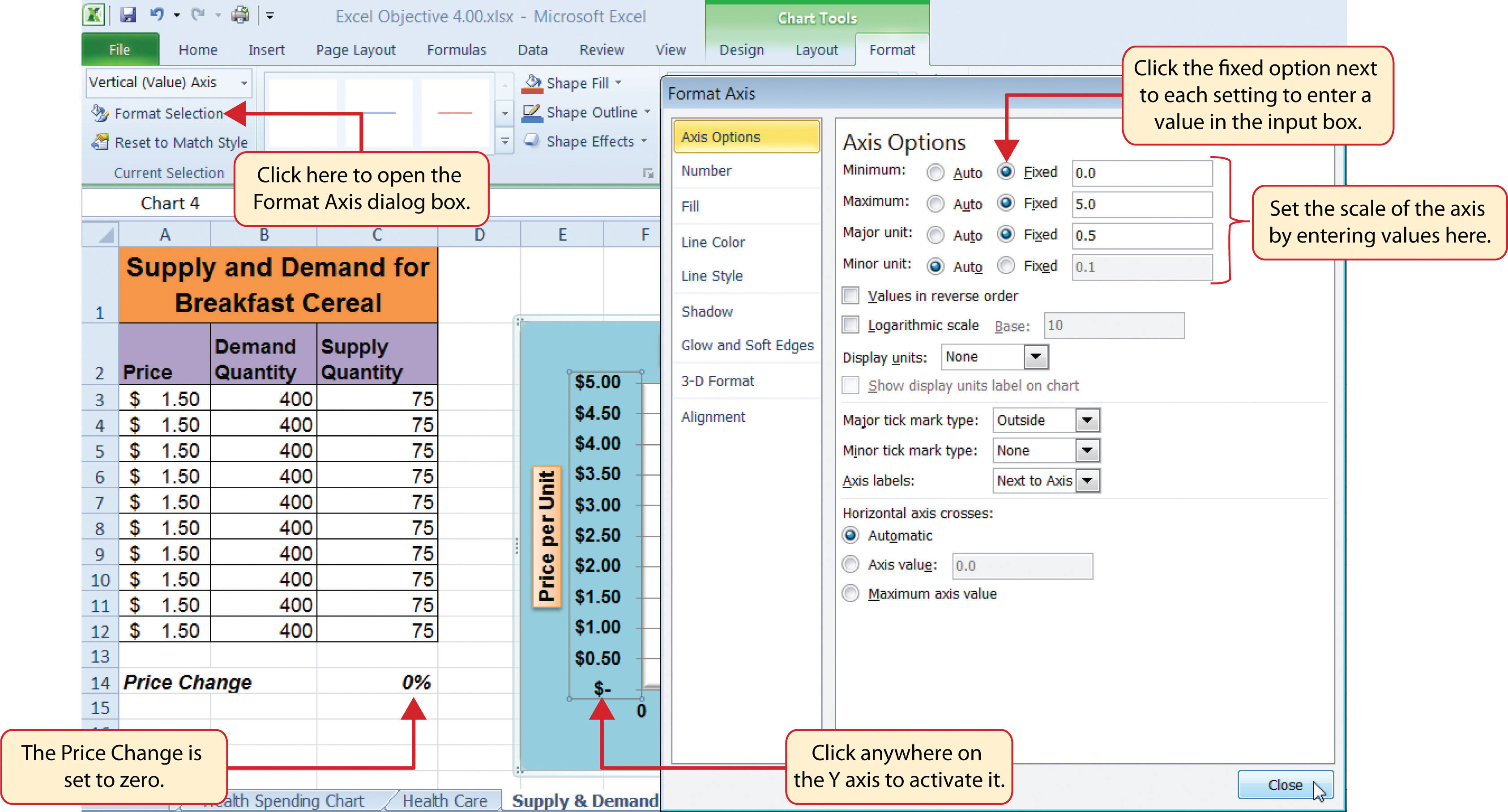The image size is (1508, 812).
Task: Expand the Major tick mark type dropdown
Action: tap(1088, 422)
